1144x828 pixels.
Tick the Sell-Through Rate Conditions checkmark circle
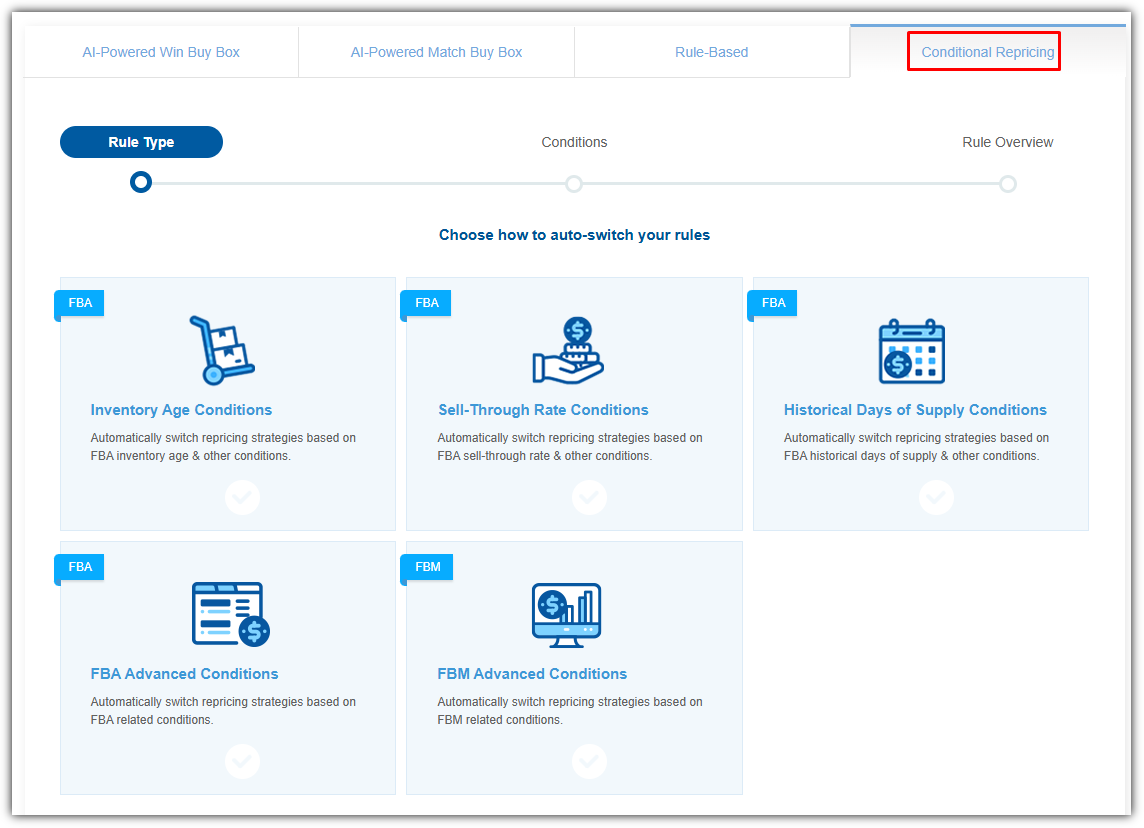click(x=589, y=498)
